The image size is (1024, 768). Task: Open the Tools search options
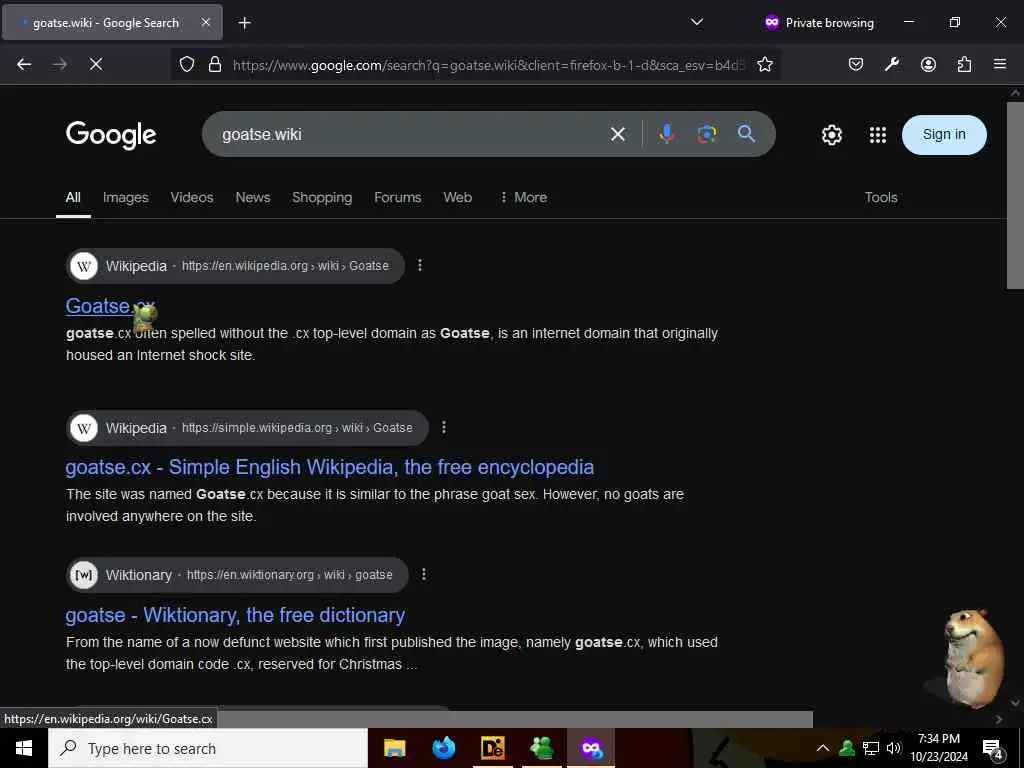click(x=881, y=197)
